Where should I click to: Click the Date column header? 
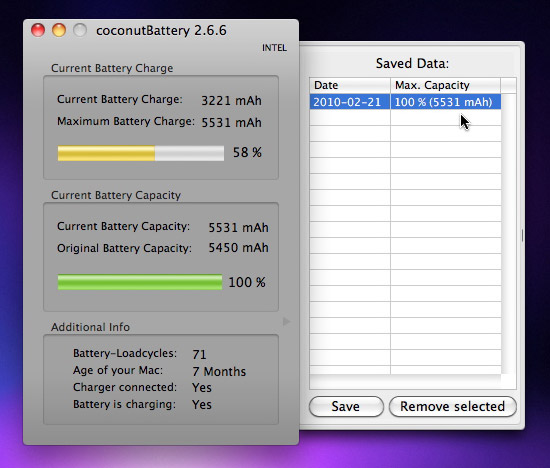(x=350, y=85)
